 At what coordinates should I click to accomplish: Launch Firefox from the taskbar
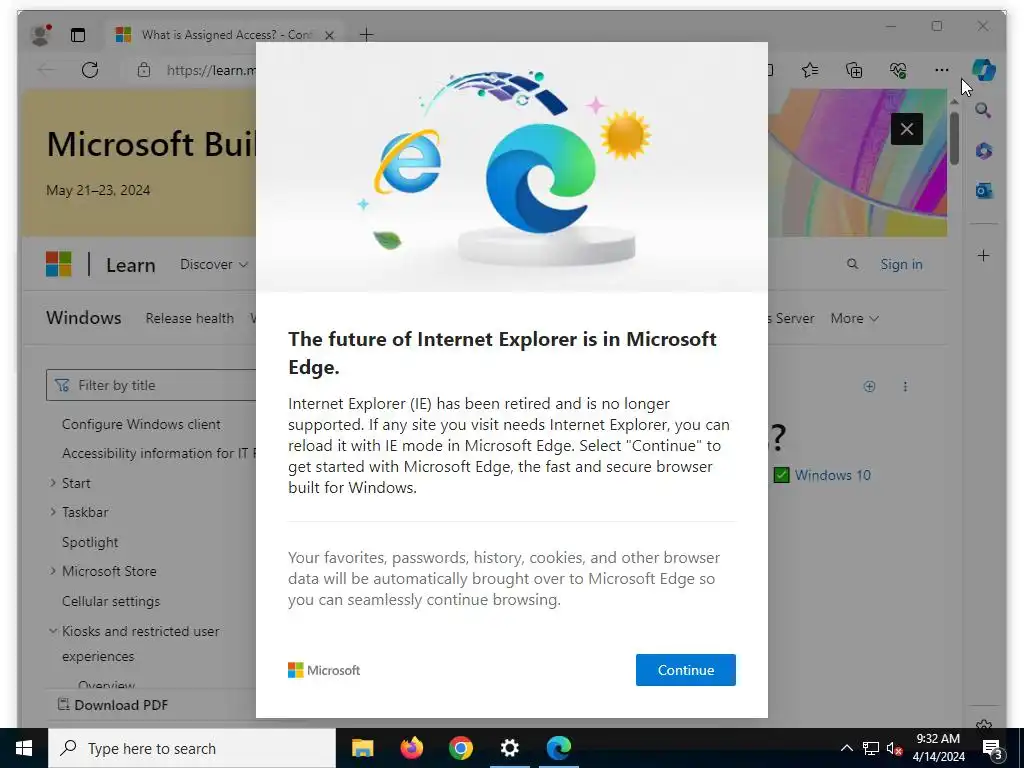click(x=411, y=748)
